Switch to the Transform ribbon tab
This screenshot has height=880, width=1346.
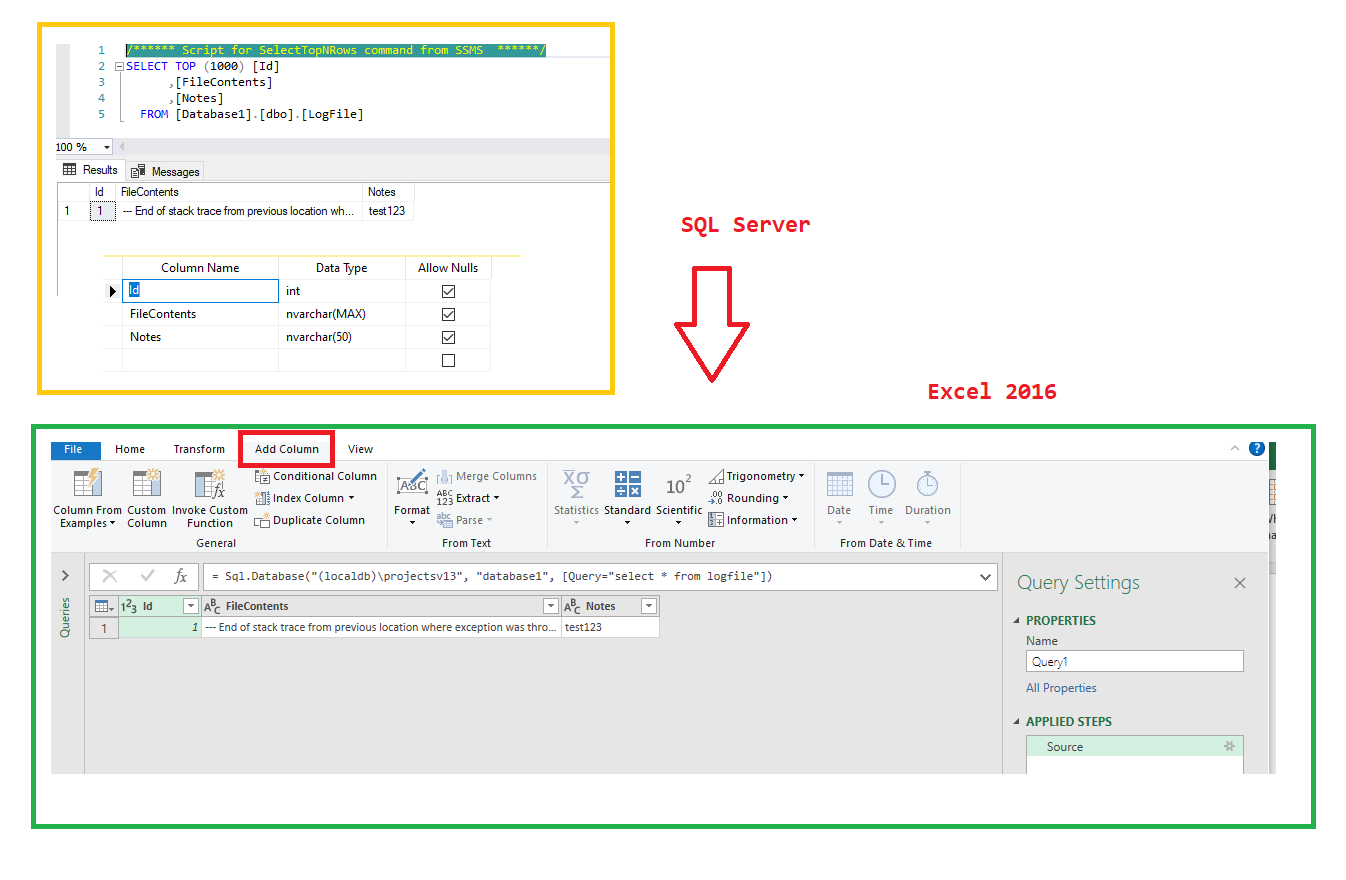198,449
